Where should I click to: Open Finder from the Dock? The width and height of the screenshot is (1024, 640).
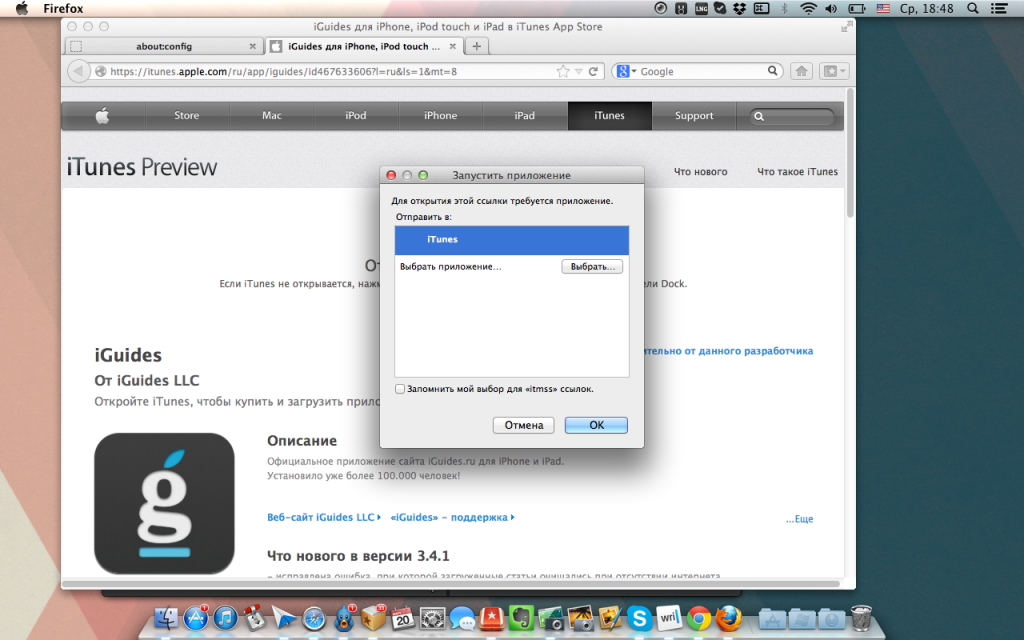click(x=166, y=617)
